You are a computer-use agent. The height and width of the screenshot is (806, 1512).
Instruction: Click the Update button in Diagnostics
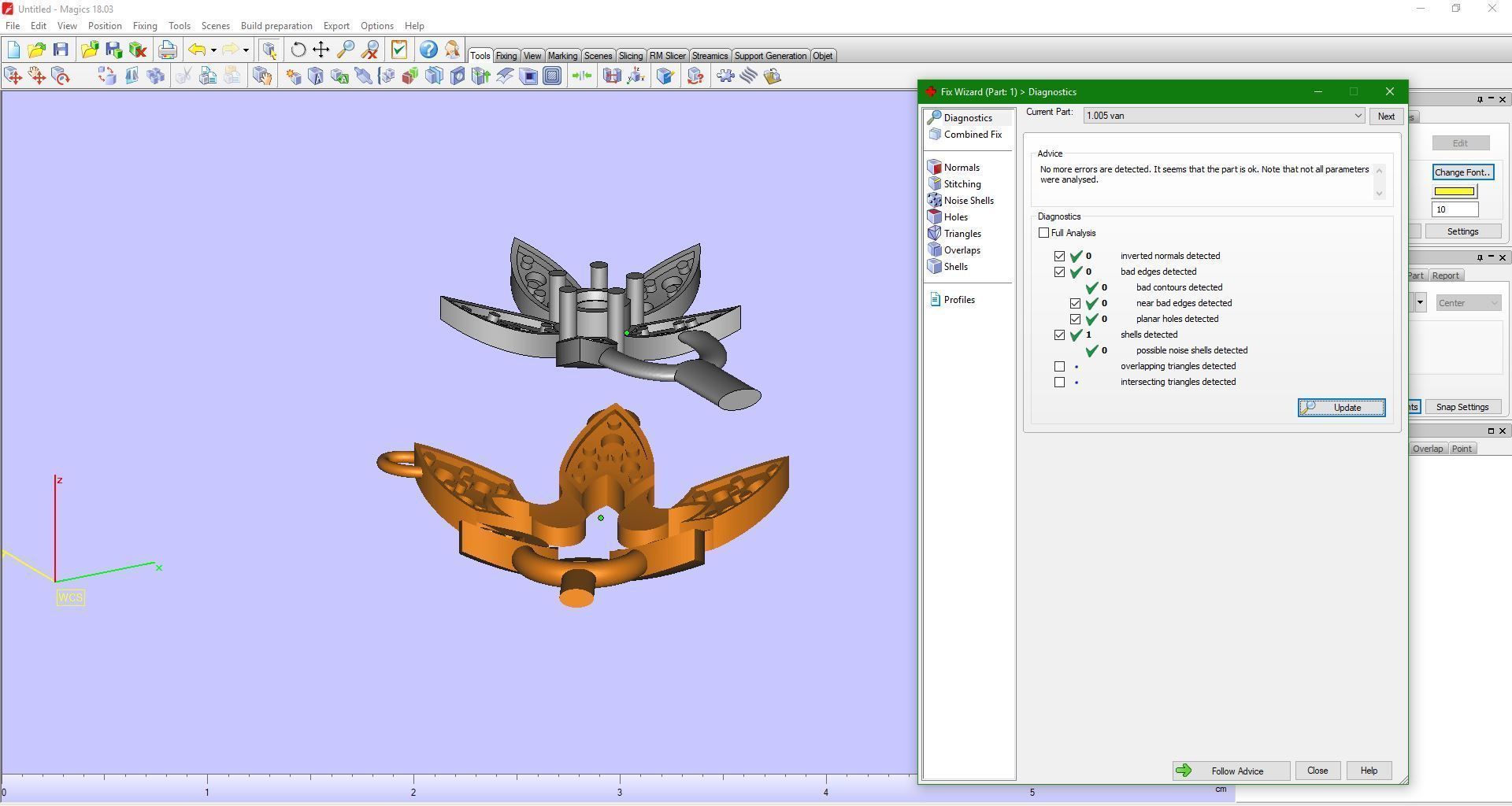[x=1341, y=408]
